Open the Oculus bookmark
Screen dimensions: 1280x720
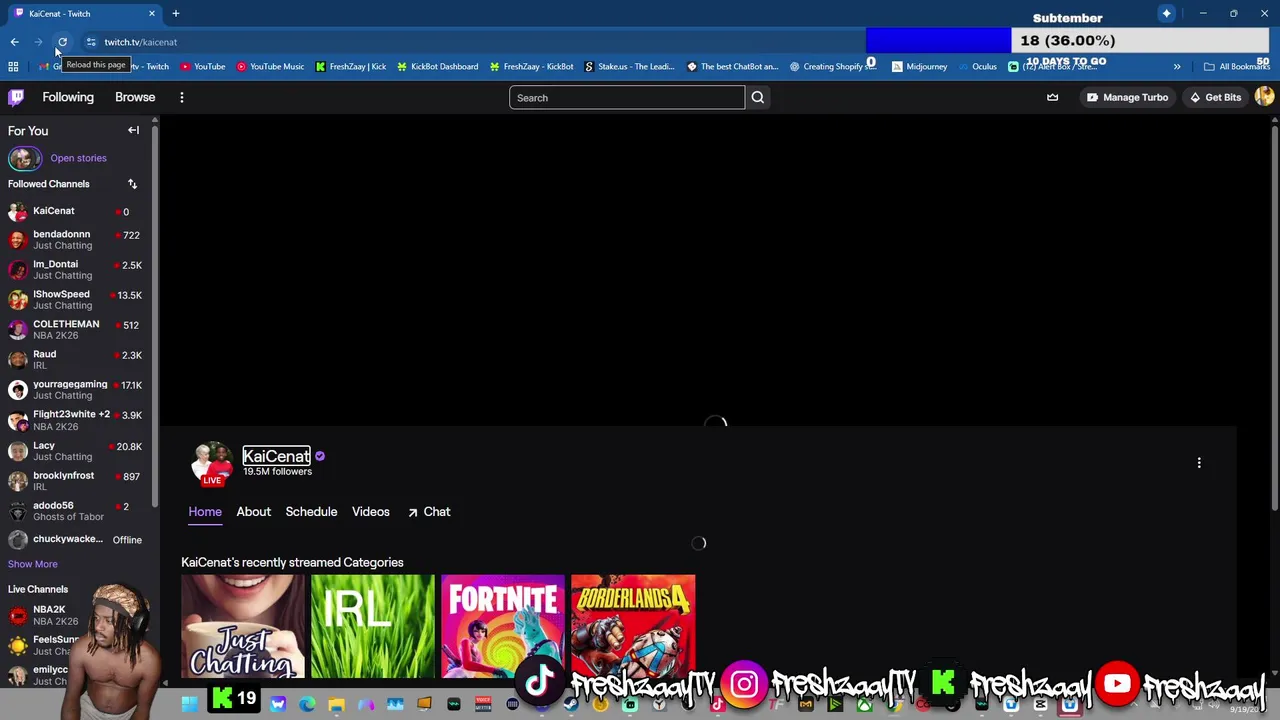[x=977, y=67]
